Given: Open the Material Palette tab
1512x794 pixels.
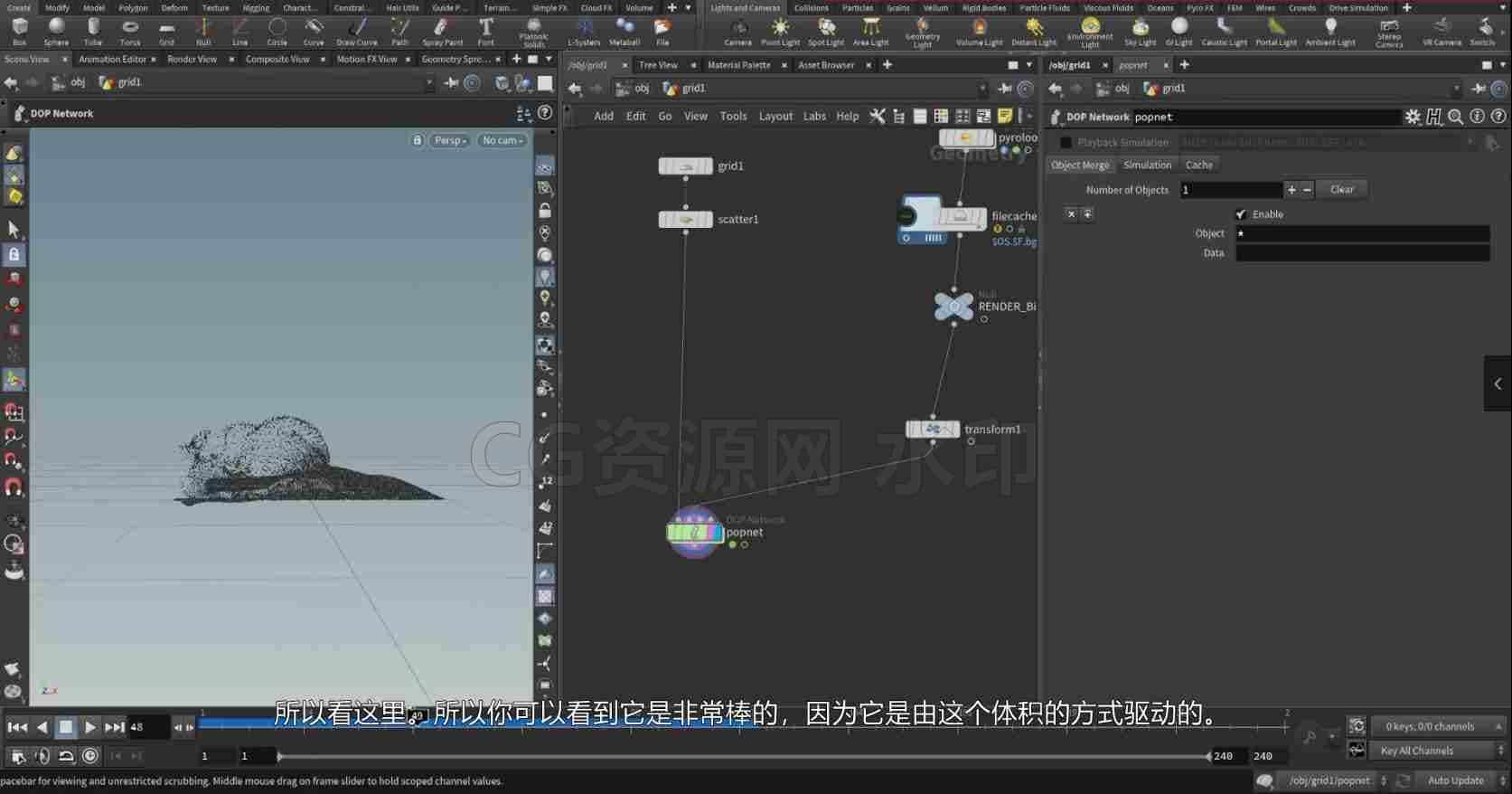Looking at the screenshot, I should [x=738, y=65].
